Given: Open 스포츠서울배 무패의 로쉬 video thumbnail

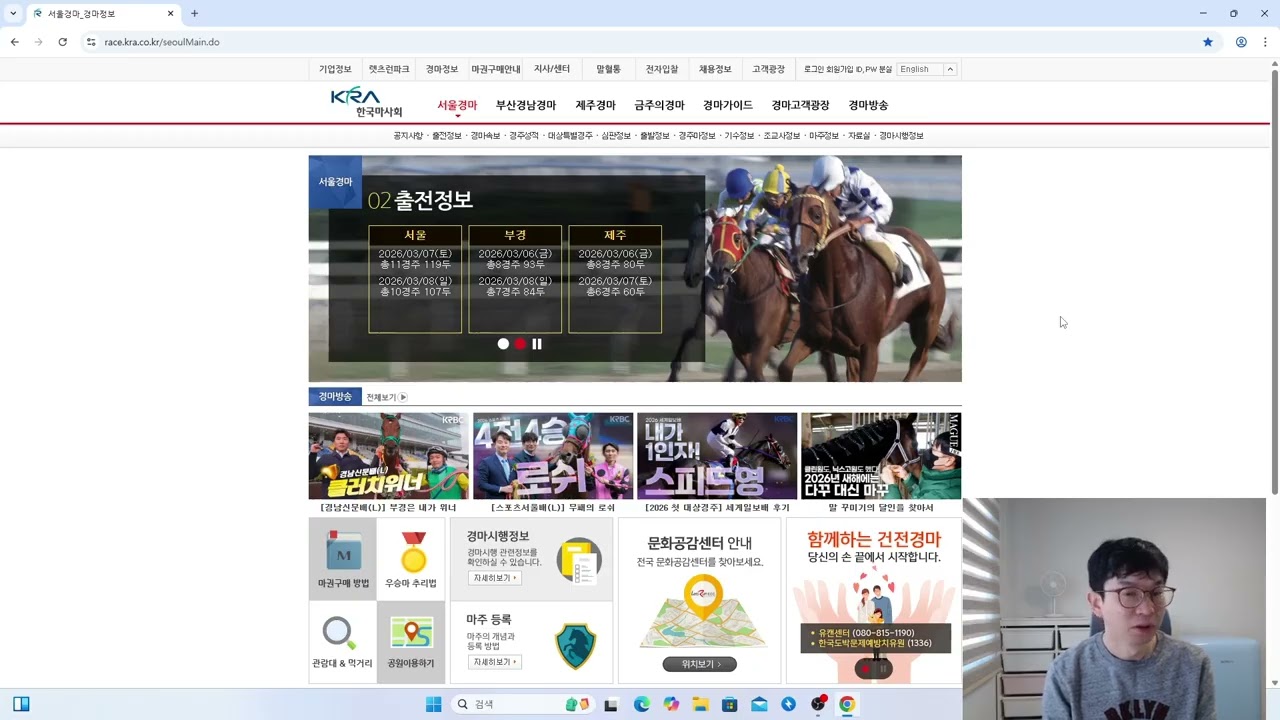Looking at the screenshot, I should tap(553, 456).
